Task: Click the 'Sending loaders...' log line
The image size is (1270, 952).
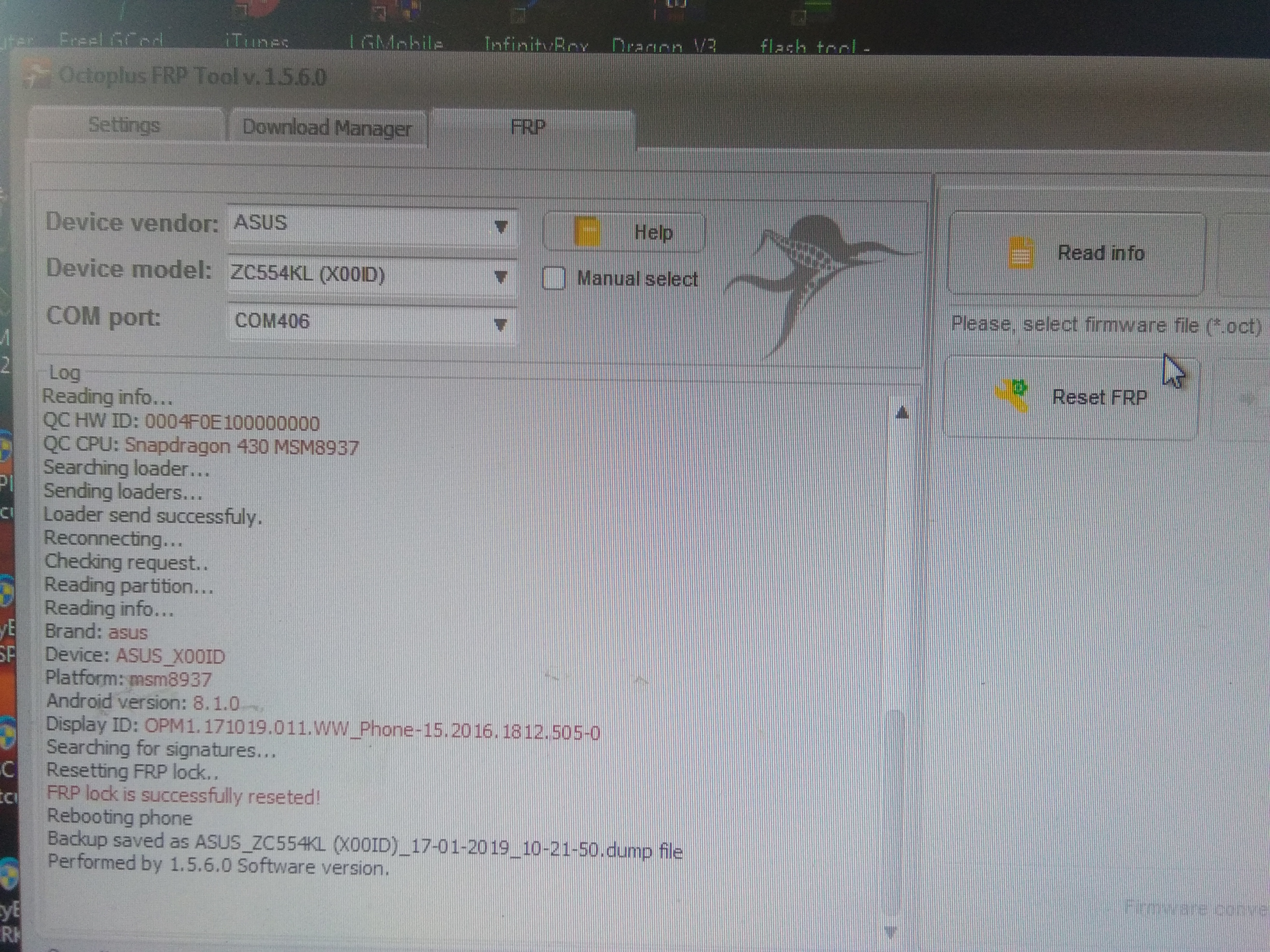Action: click(x=123, y=492)
